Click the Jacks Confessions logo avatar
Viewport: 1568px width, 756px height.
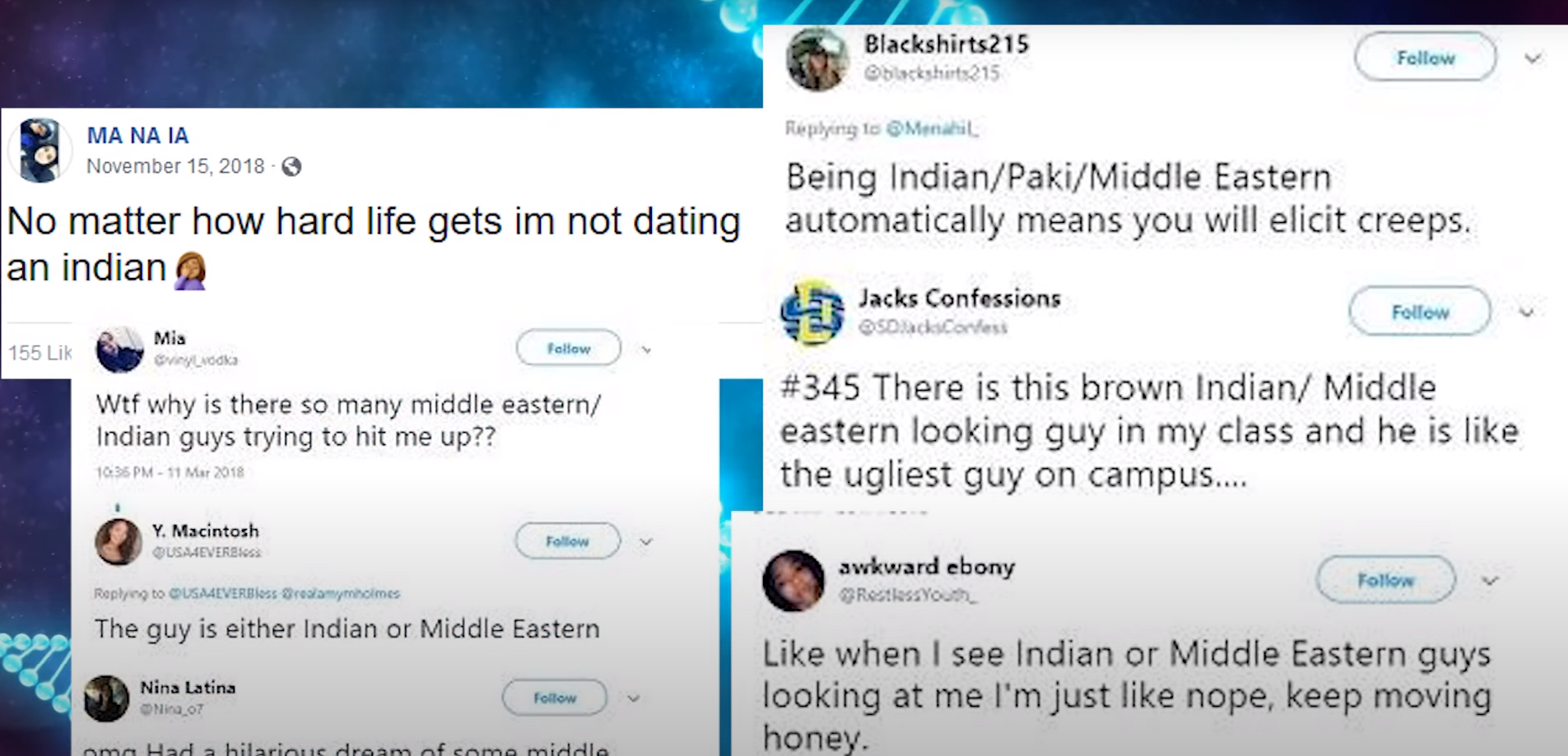point(812,313)
